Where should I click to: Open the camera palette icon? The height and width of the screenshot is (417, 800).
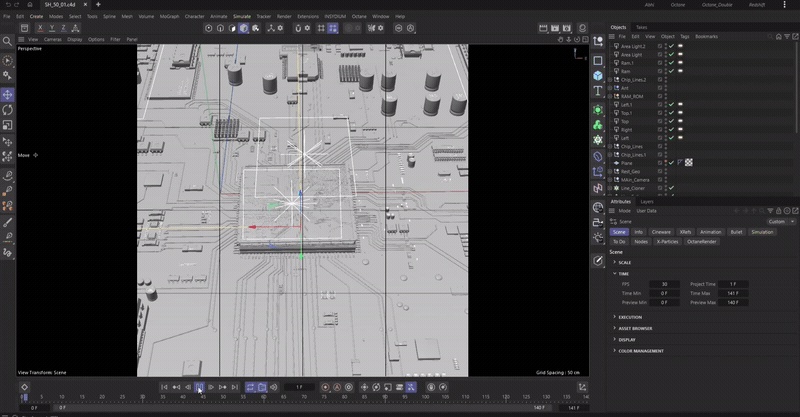click(598, 223)
